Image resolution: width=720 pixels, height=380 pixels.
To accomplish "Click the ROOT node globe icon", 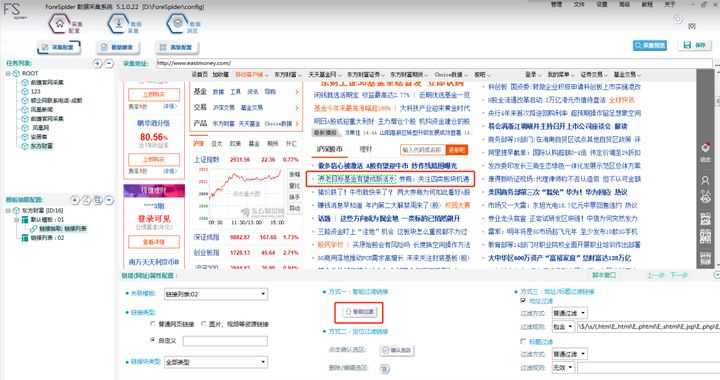I will pyautogui.click(x=17, y=73).
